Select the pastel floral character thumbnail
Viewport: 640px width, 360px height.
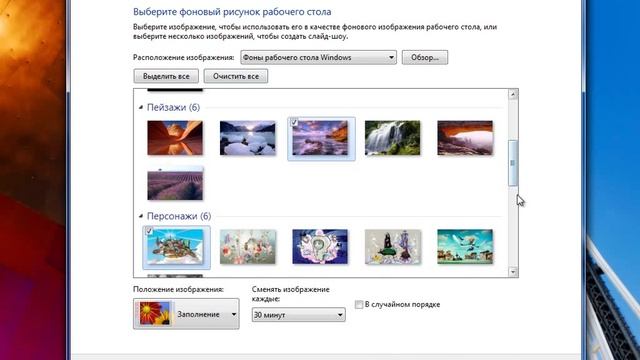247,247
